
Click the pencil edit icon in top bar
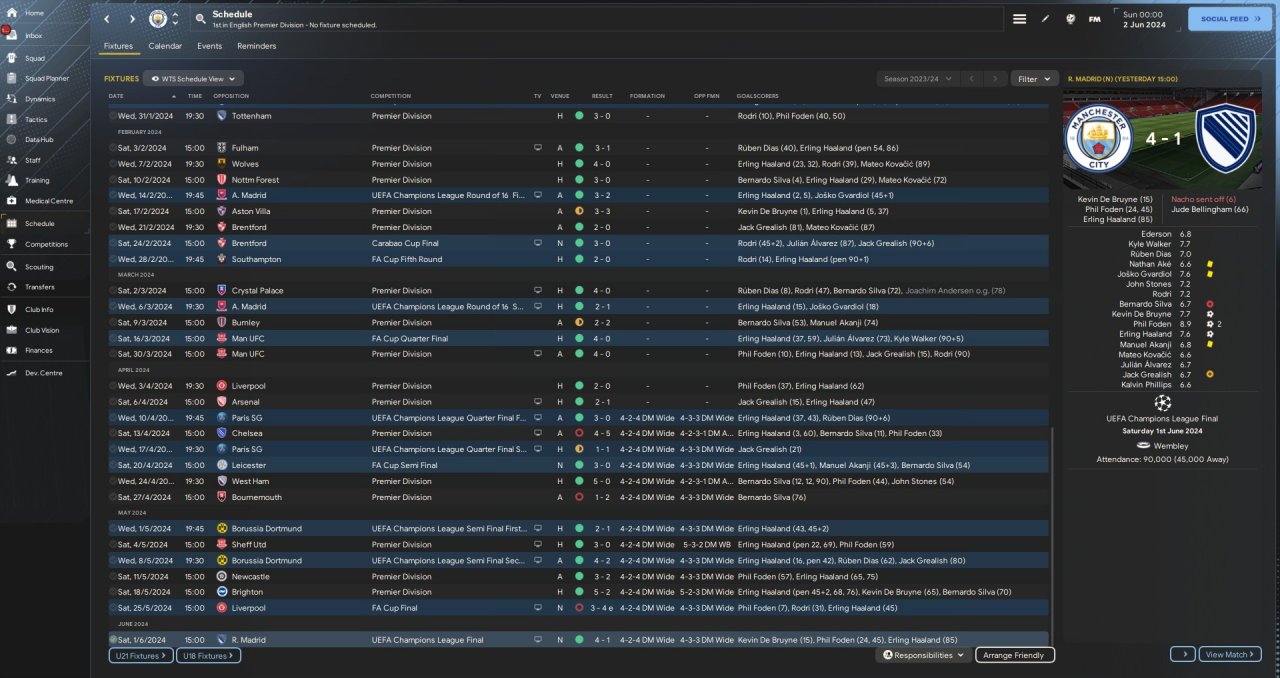(1045, 19)
